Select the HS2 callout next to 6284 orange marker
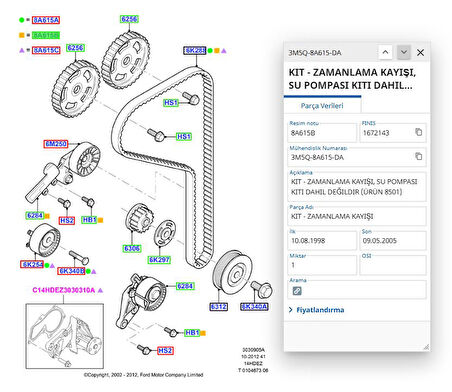 [x=67, y=220]
